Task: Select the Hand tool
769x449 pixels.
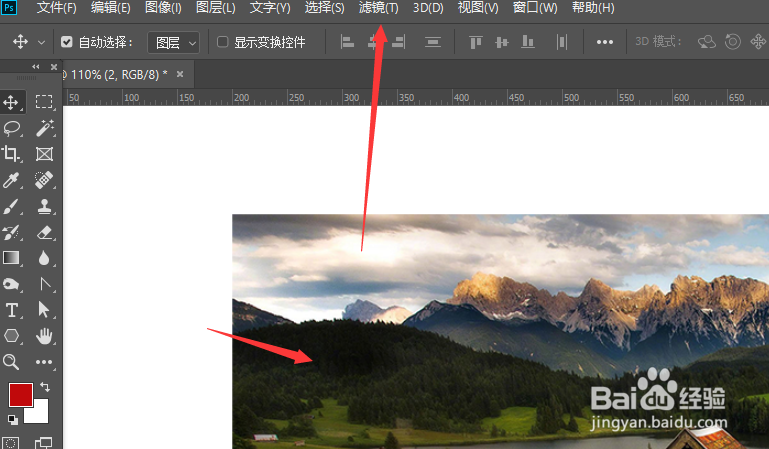Action: click(44, 336)
